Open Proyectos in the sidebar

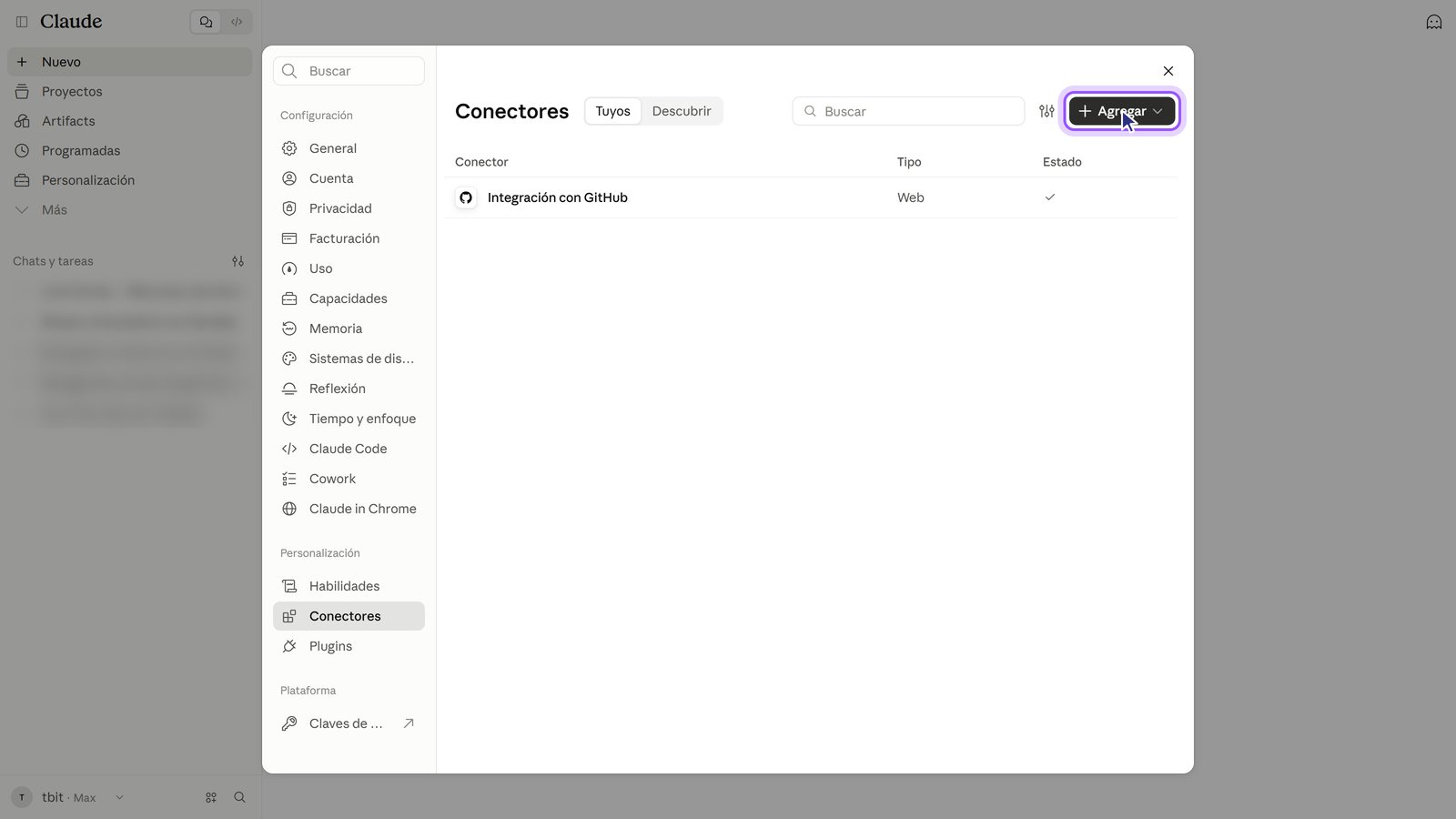coord(130,91)
